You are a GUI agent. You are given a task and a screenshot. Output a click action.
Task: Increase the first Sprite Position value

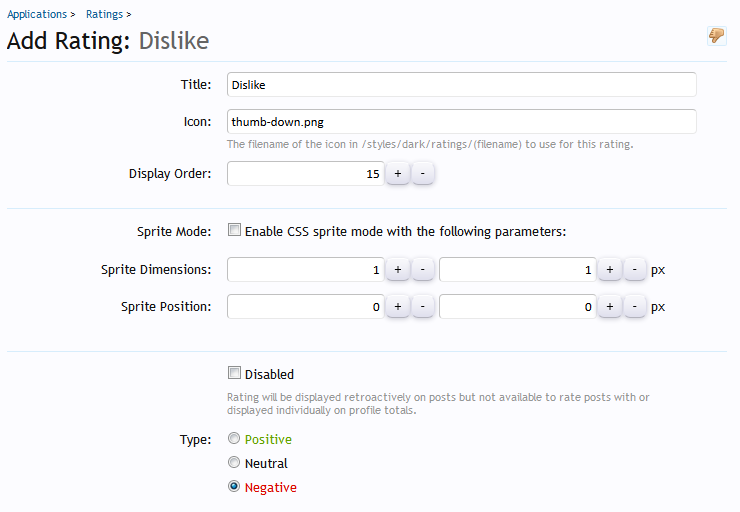pos(397,307)
